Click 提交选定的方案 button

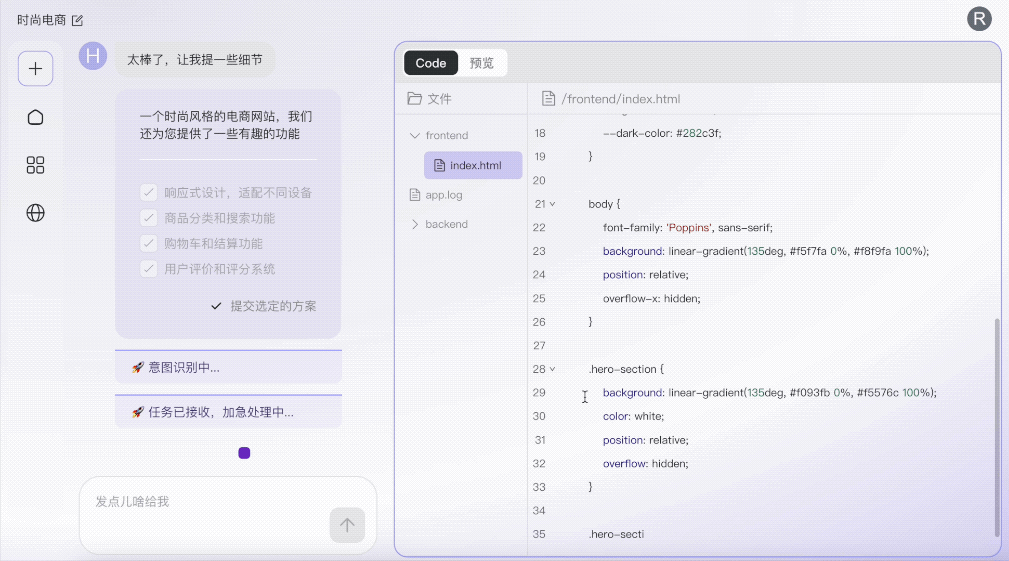point(264,306)
